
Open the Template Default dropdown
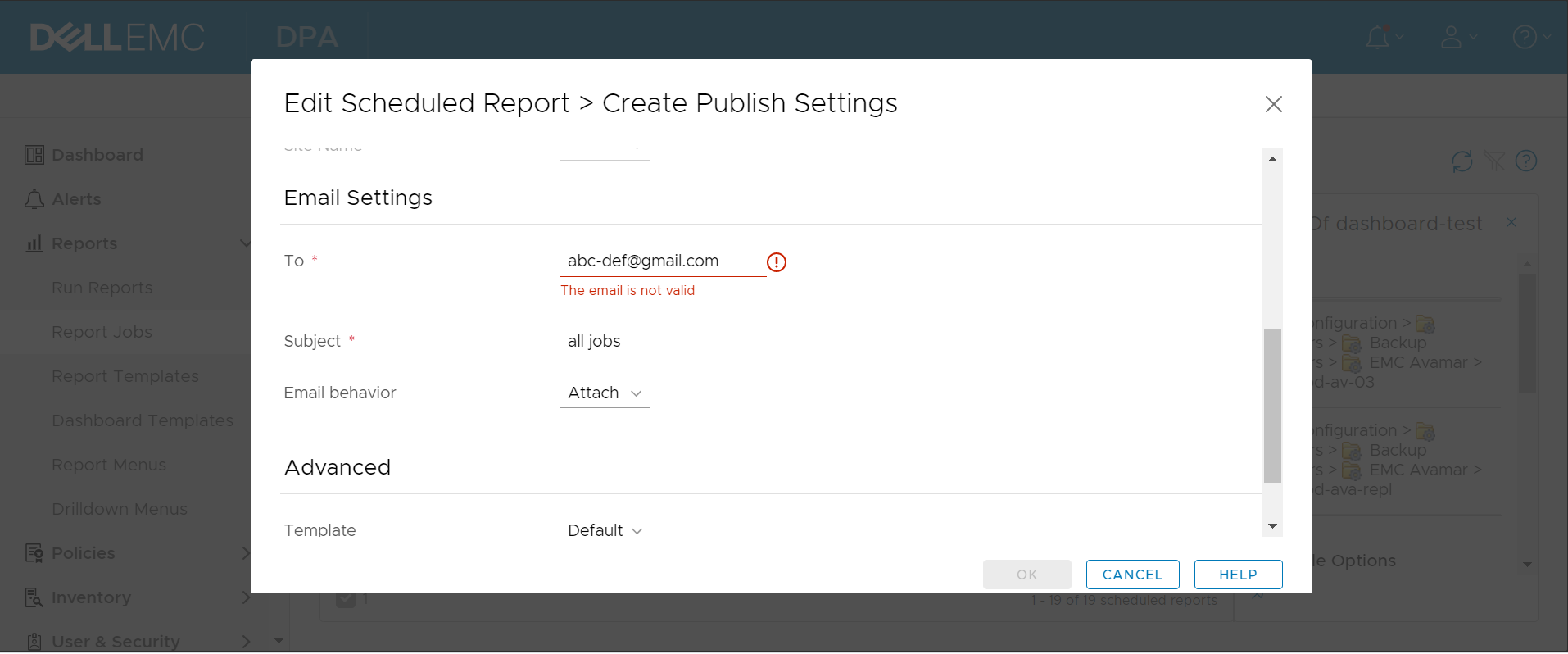click(605, 530)
